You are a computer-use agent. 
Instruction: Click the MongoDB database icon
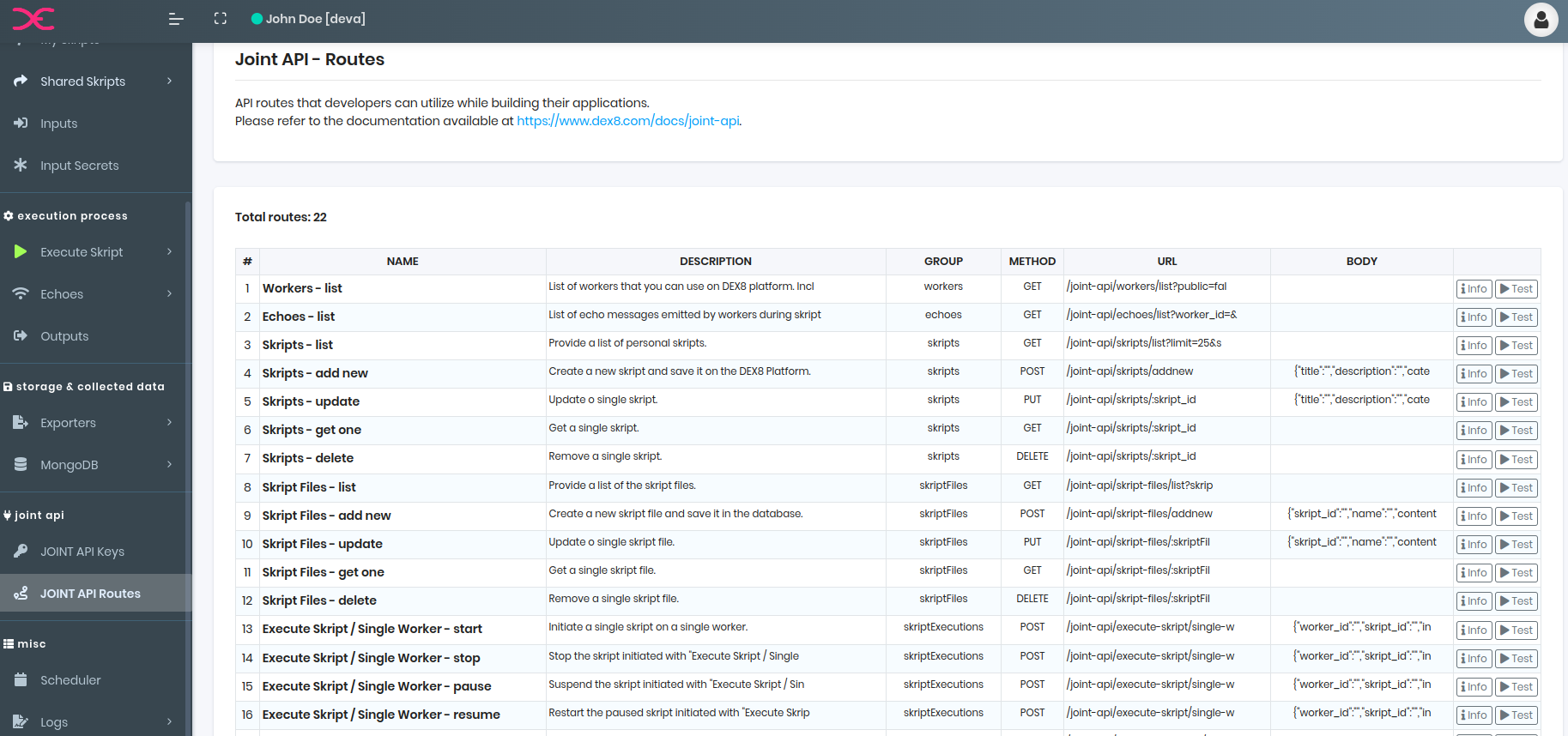(21, 464)
